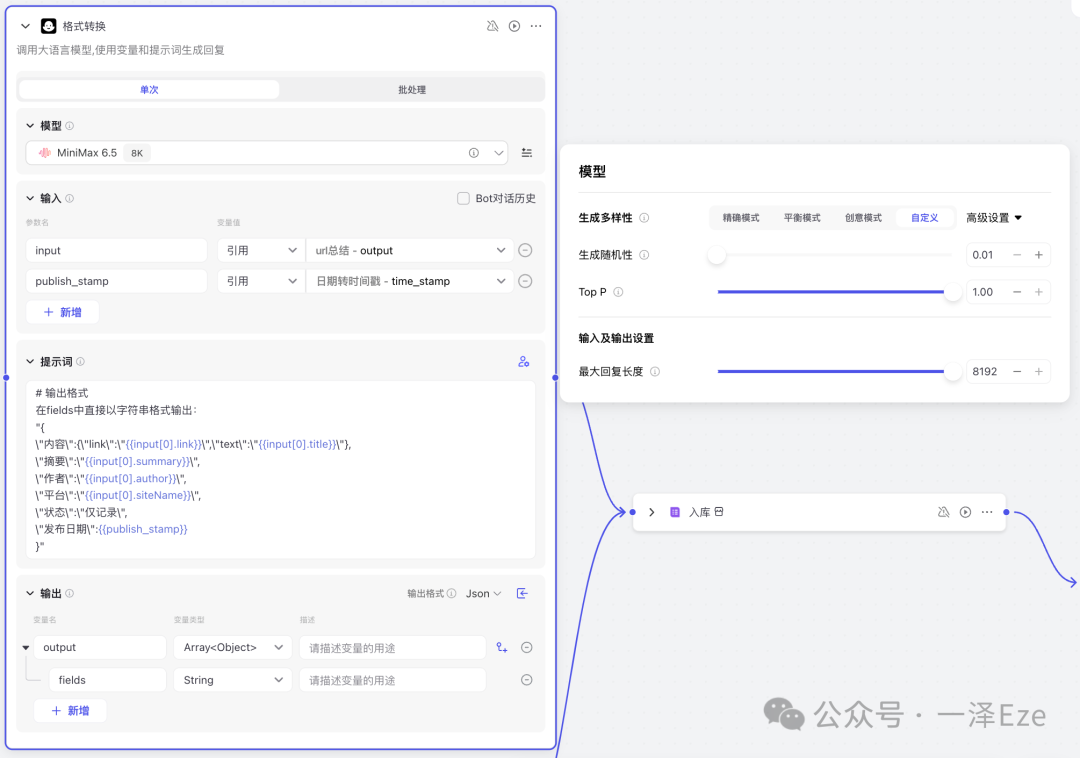Viewport: 1080px width, 758px height.
Task: Click the 格式转换 node avatar icon
Action: coord(48,26)
